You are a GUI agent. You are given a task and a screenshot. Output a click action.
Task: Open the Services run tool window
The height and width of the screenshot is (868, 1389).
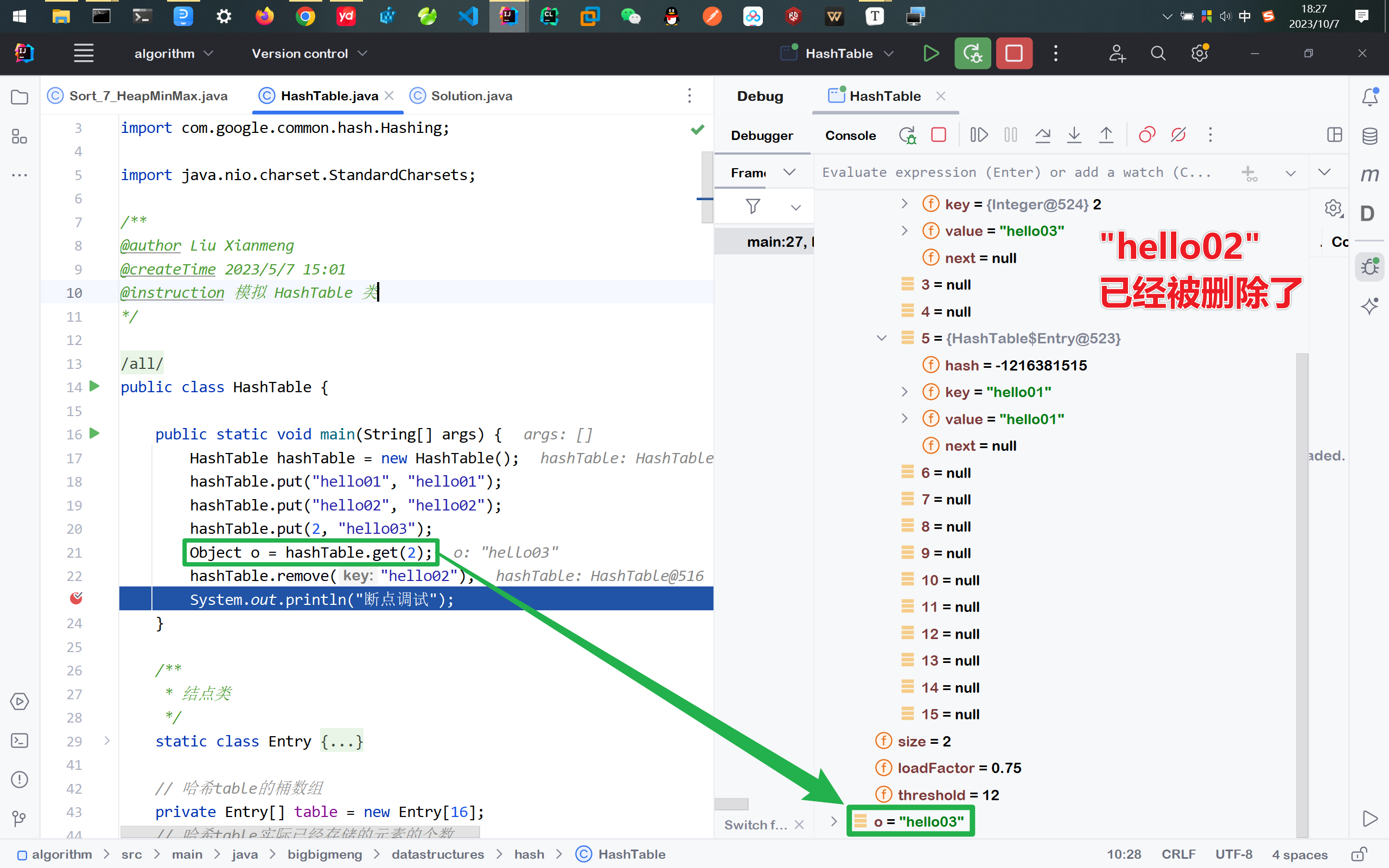pos(20,701)
